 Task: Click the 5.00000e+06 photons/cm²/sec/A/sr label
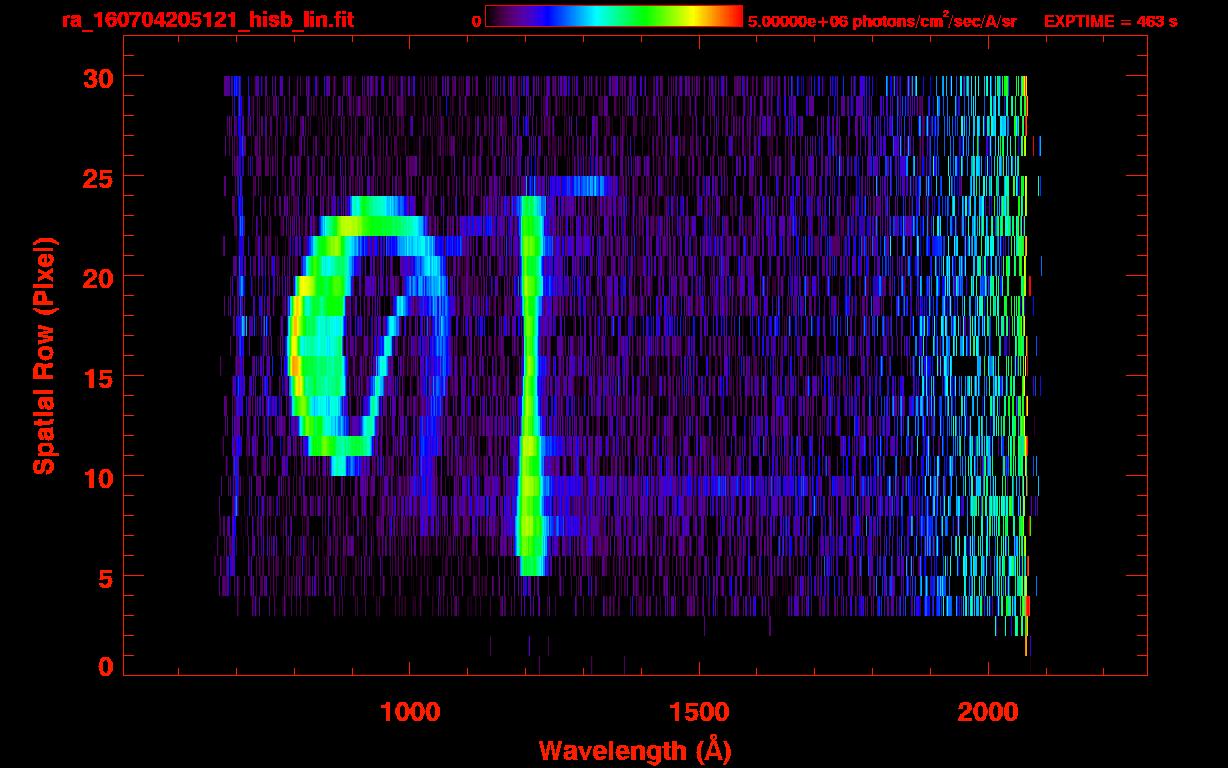882,19
